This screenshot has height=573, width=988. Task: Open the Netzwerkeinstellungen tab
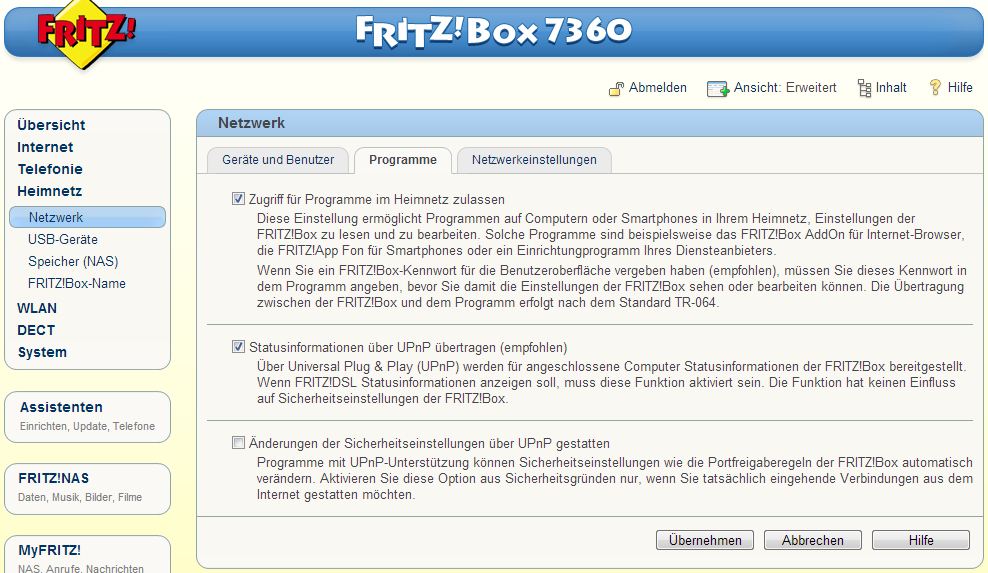coord(534,160)
